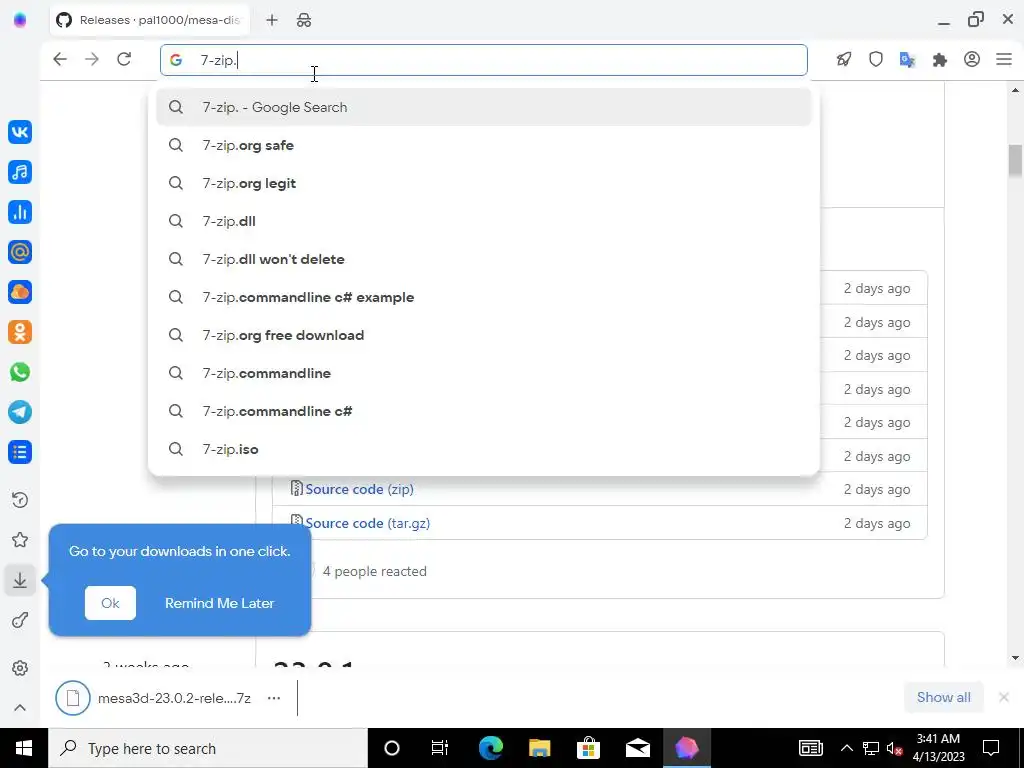Viewport: 1024px width, 768px height.
Task: Open the blue list sidebar icon
Action: [20, 452]
